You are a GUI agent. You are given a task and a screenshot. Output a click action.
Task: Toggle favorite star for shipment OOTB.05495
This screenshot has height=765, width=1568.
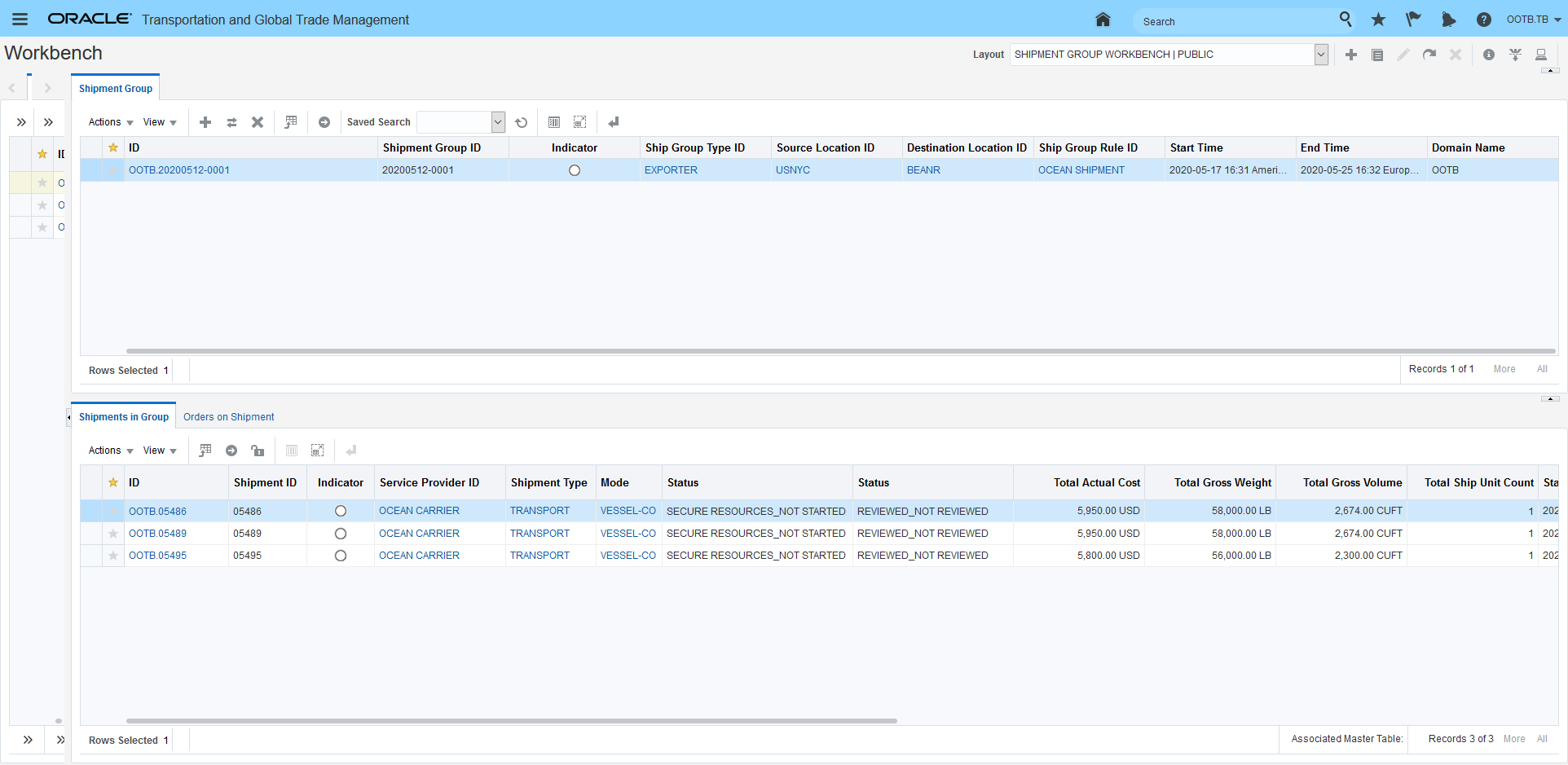pos(113,556)
